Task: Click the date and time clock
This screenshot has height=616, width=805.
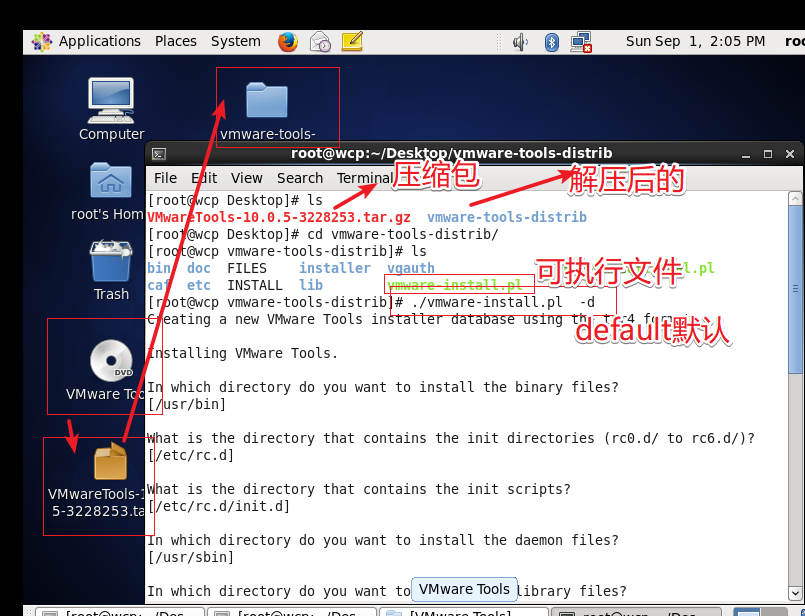Action: coord(695,42)
